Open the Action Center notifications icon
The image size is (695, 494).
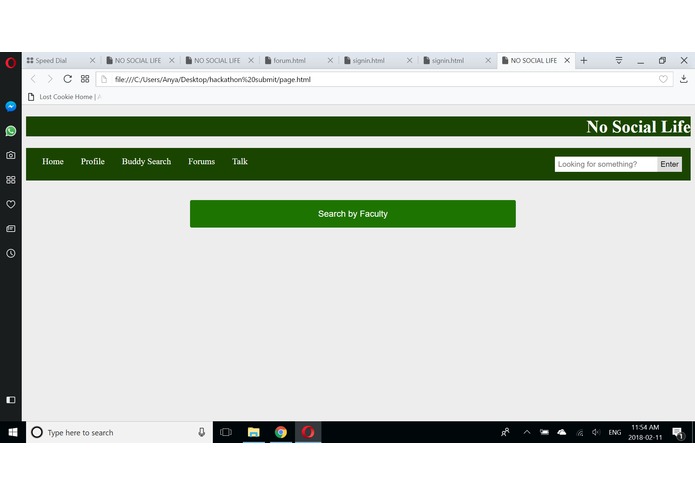click(678, 433)
